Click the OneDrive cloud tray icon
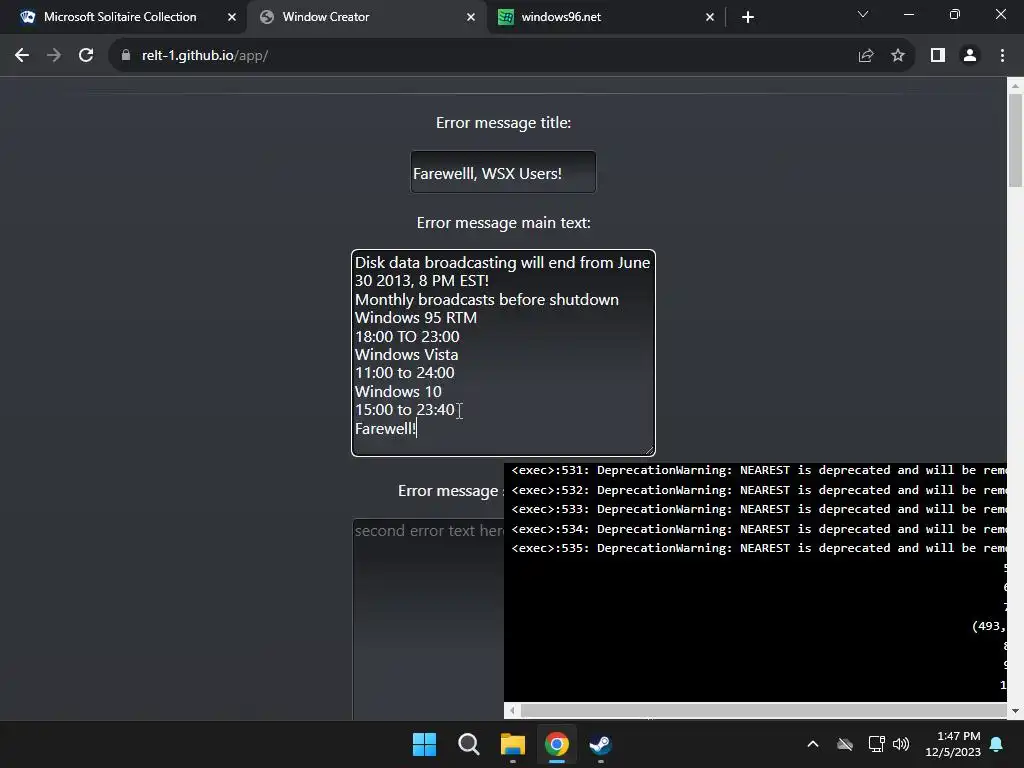The height and width of the screenshot is (768, 1024). [845, 744]
